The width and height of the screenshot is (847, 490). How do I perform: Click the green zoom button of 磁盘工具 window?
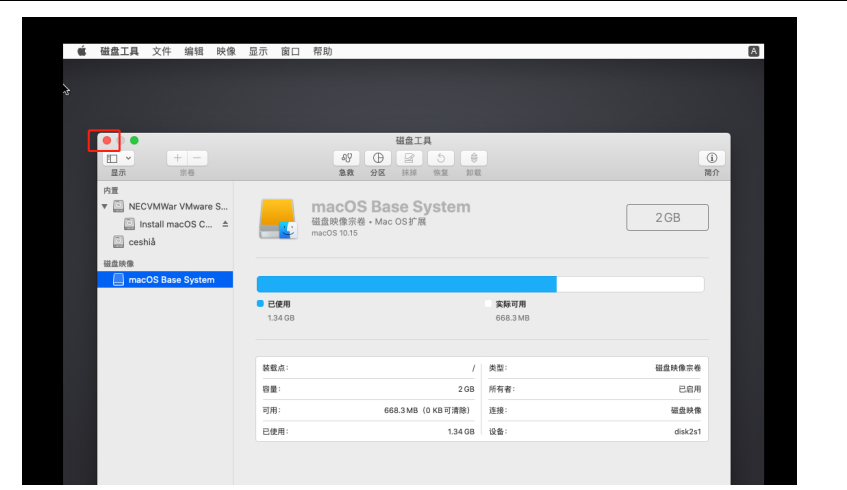point(134,140)
